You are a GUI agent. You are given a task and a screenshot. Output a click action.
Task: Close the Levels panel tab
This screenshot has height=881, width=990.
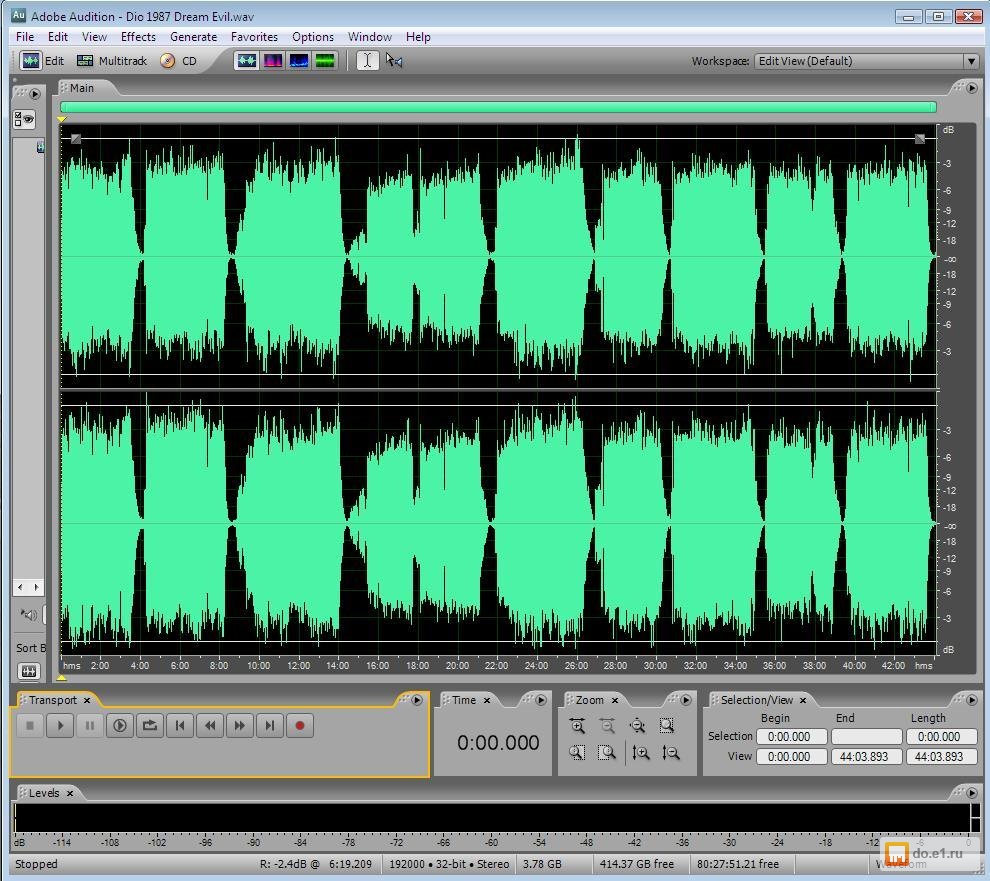(x=70, y=793)
